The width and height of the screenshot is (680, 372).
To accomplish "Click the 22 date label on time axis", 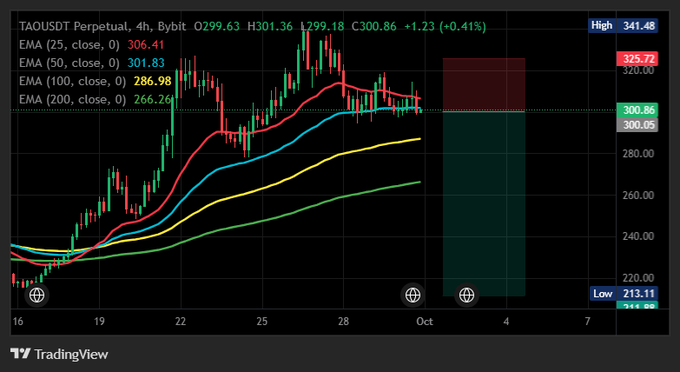I will tap(180, 321).
